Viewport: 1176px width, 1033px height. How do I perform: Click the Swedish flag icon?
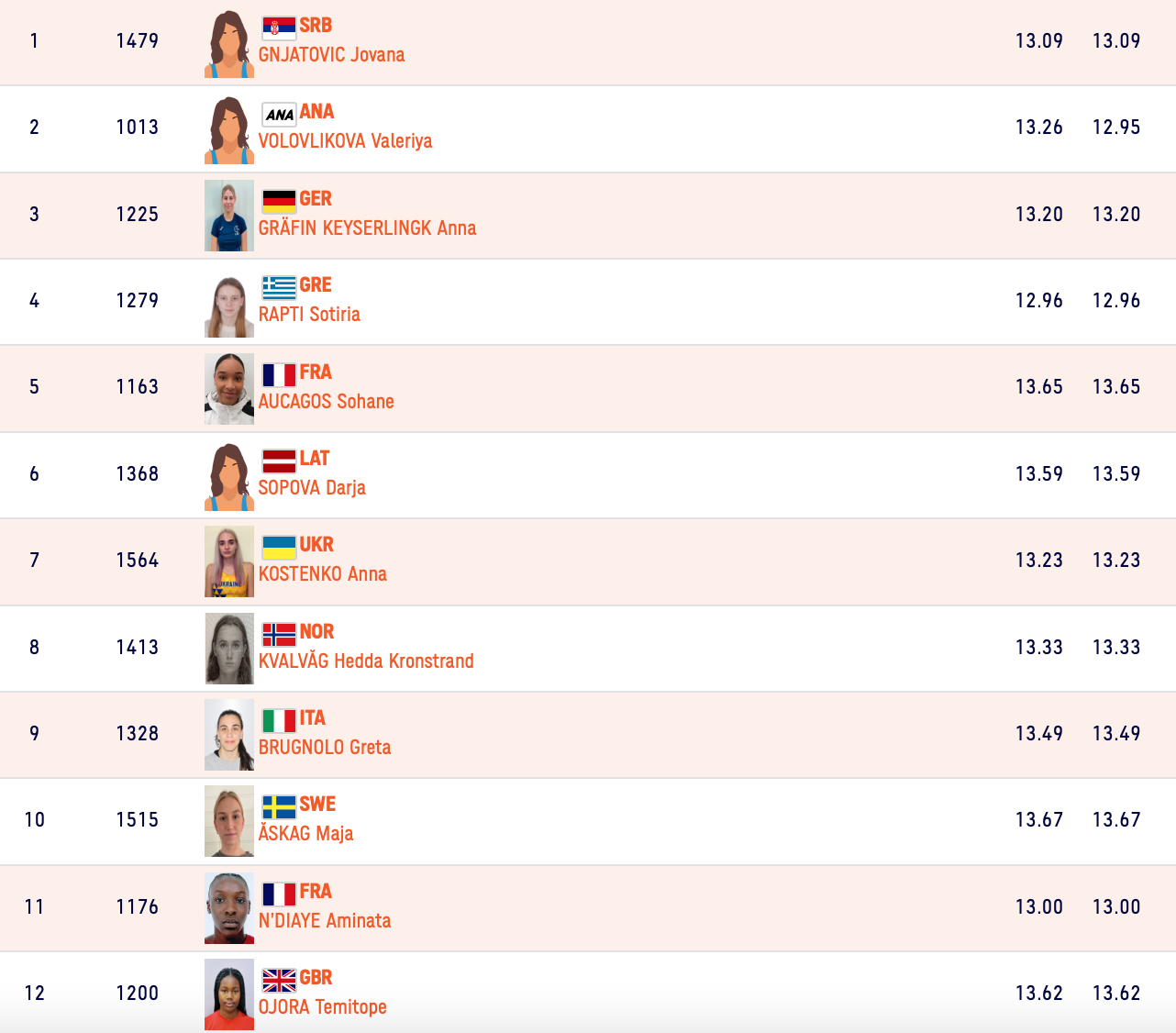279,806
